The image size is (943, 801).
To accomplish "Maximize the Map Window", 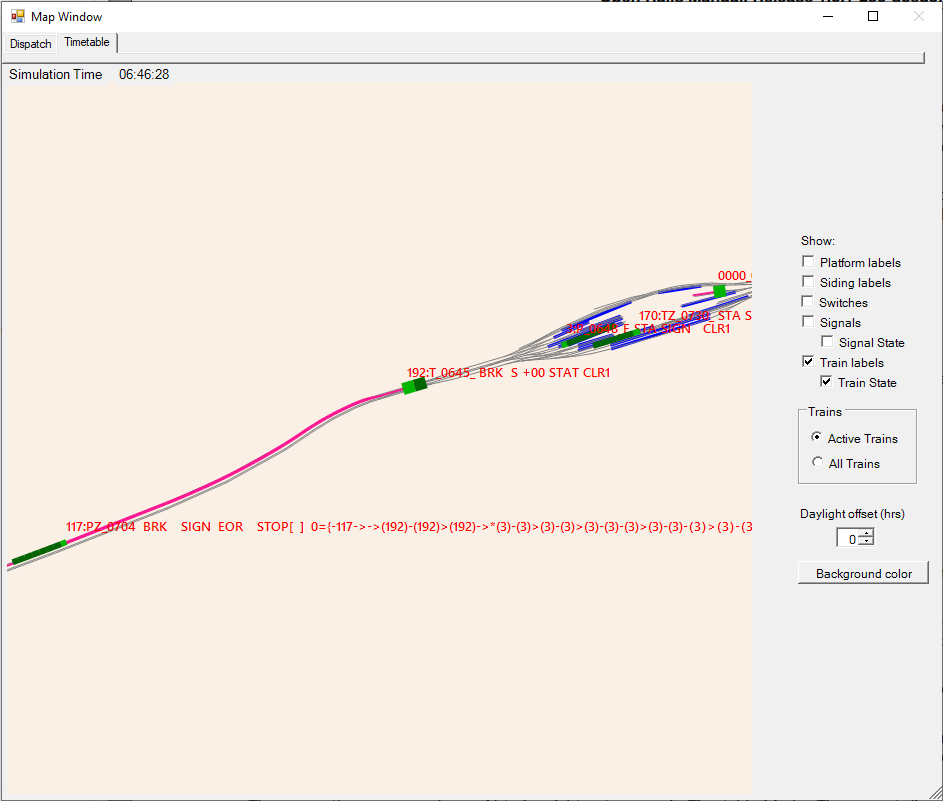I will click(873, 16).
